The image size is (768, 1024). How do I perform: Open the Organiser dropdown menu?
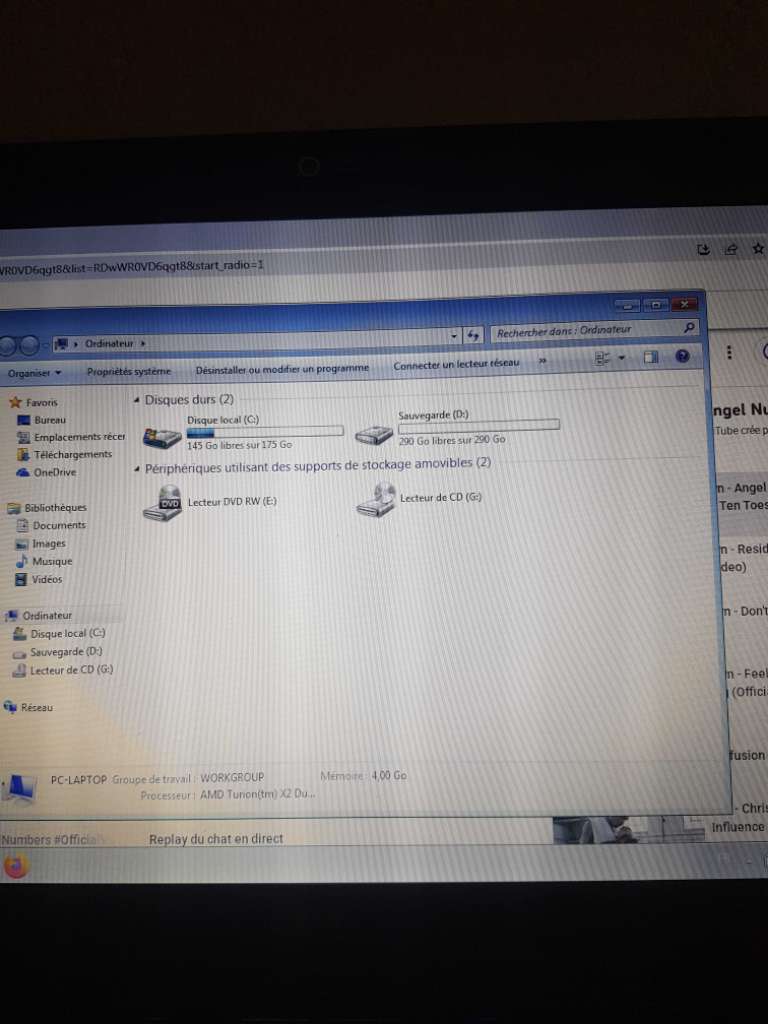(x=35, y=373)
